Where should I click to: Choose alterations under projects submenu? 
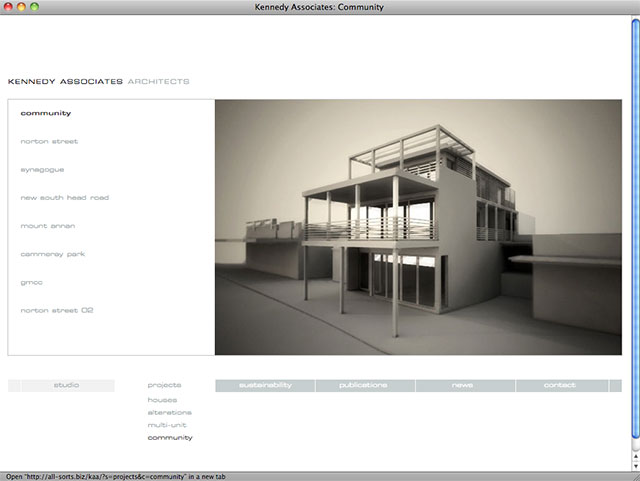169,413
